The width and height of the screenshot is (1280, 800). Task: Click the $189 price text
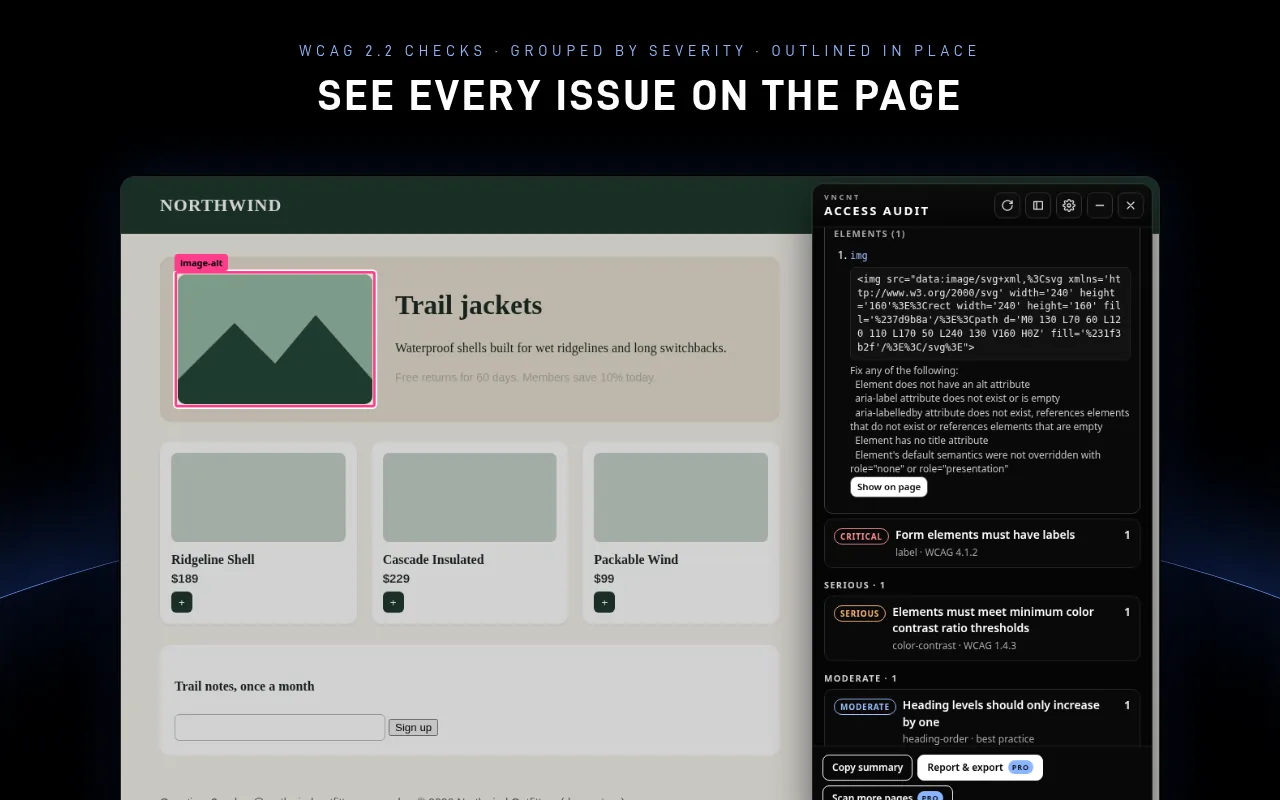pos(185,578)
